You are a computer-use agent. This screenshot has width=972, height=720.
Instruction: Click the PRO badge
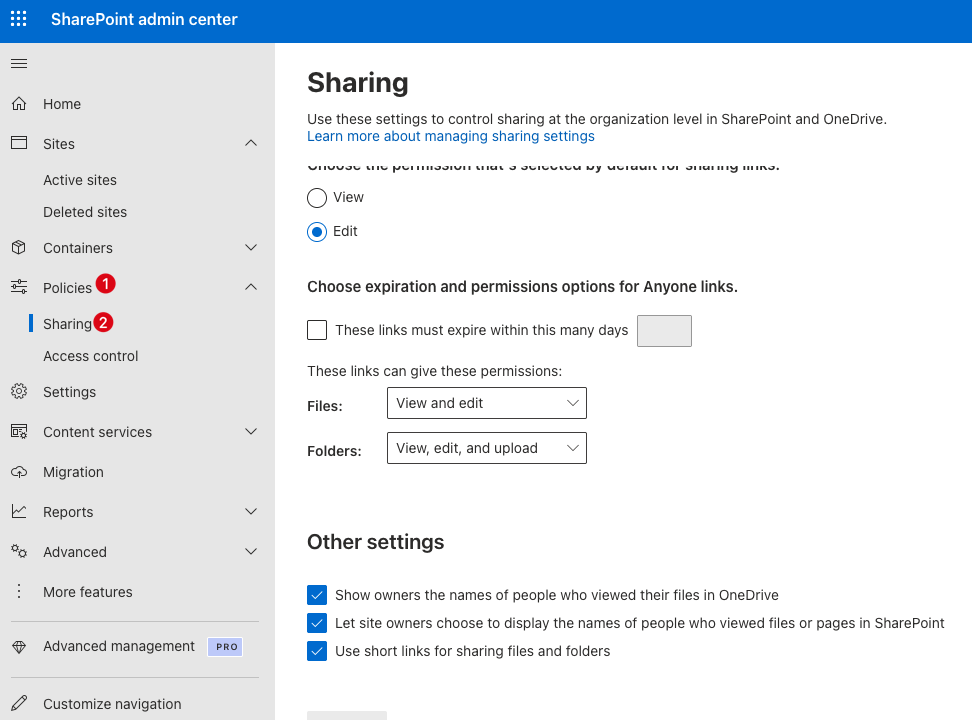[x=226, y=647]
